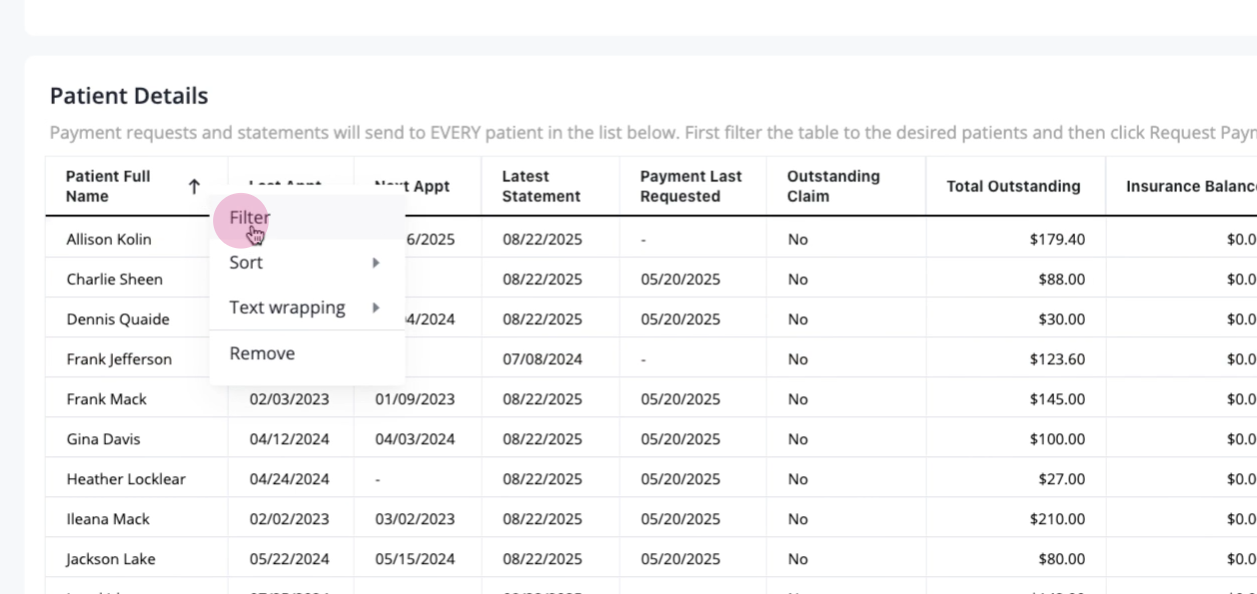The image size is (1257, 594).
Task: Click the ascending sort arrow in Patient Full Name header
Action: [x=194, y=186]
